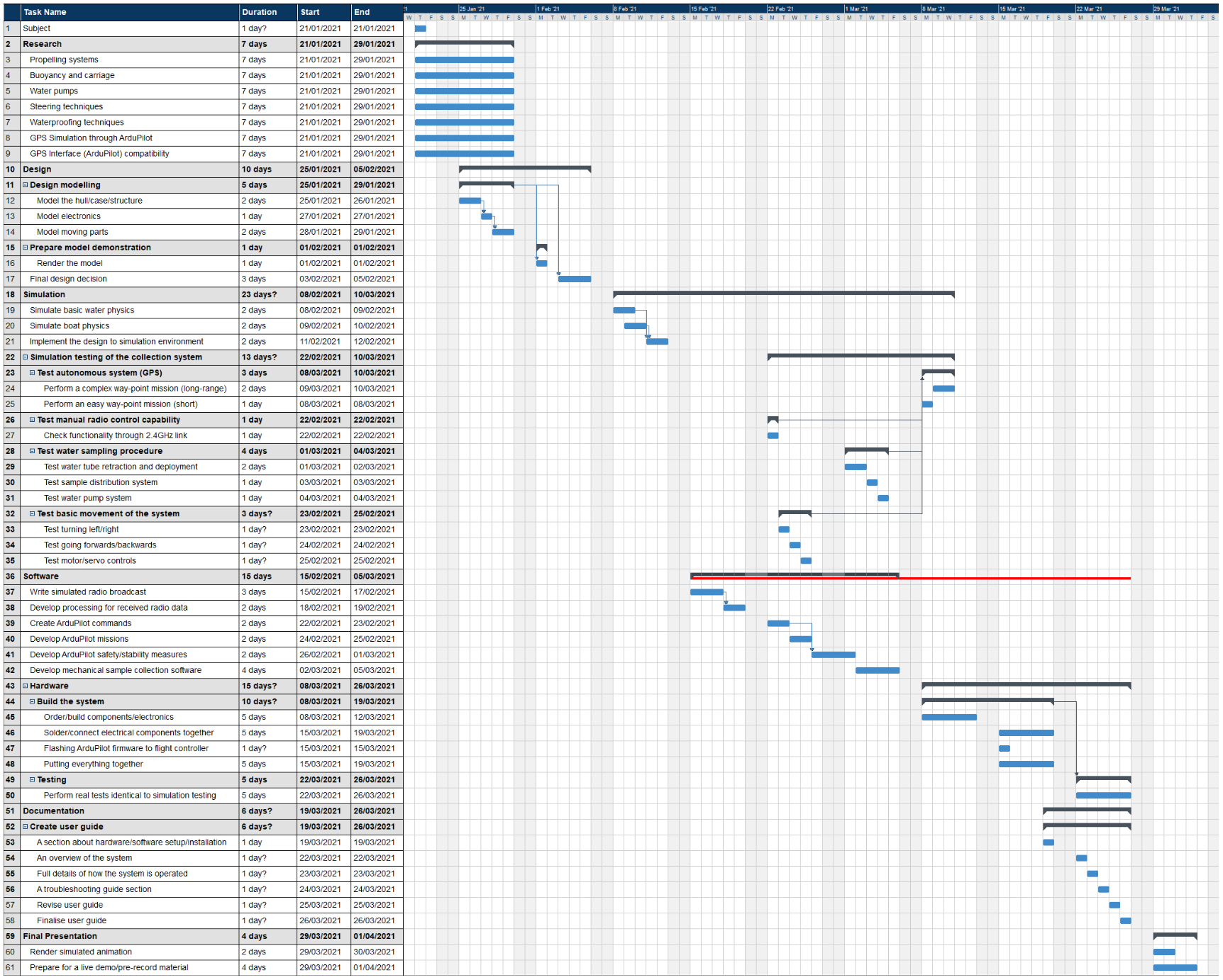
Task: Collapse Test water sampling procedure group
Action: [x=33, y=451]
